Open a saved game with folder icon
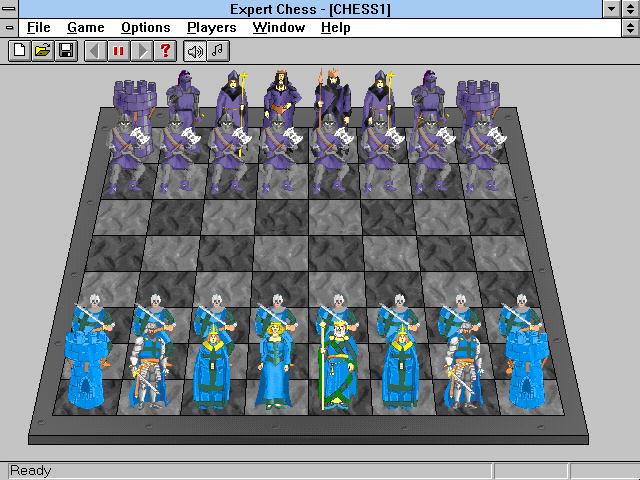The height and width of the screenshot is (480, 640). coord(43,51)
